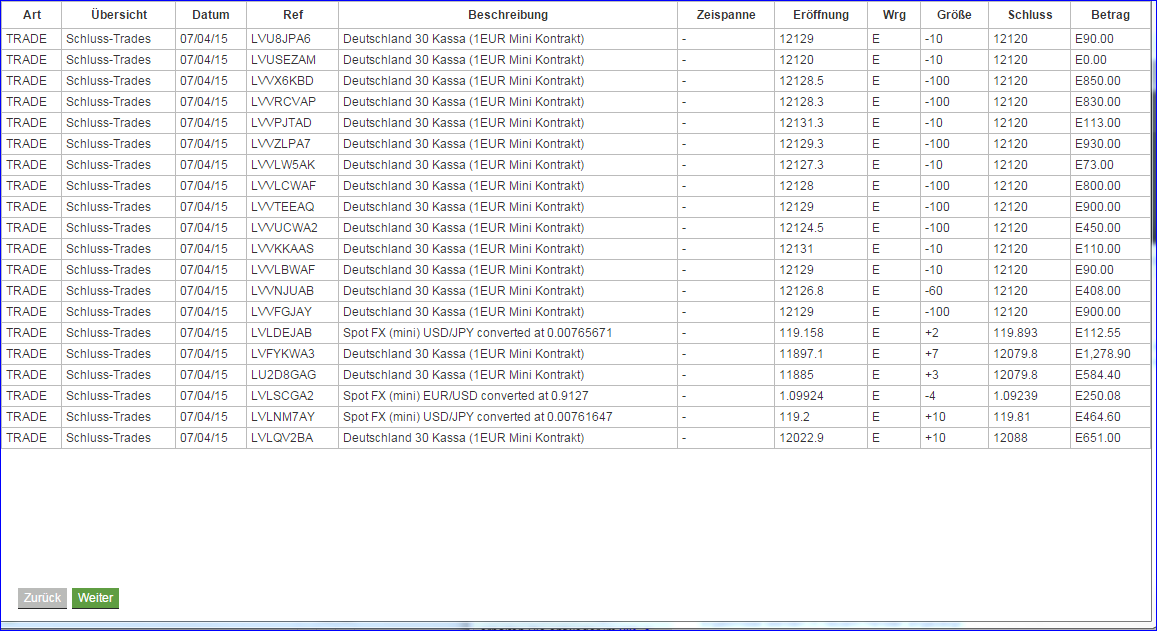1157x631 pixels.
Task: Click the Übersicht column header
Action: click(x=117, y=14)
